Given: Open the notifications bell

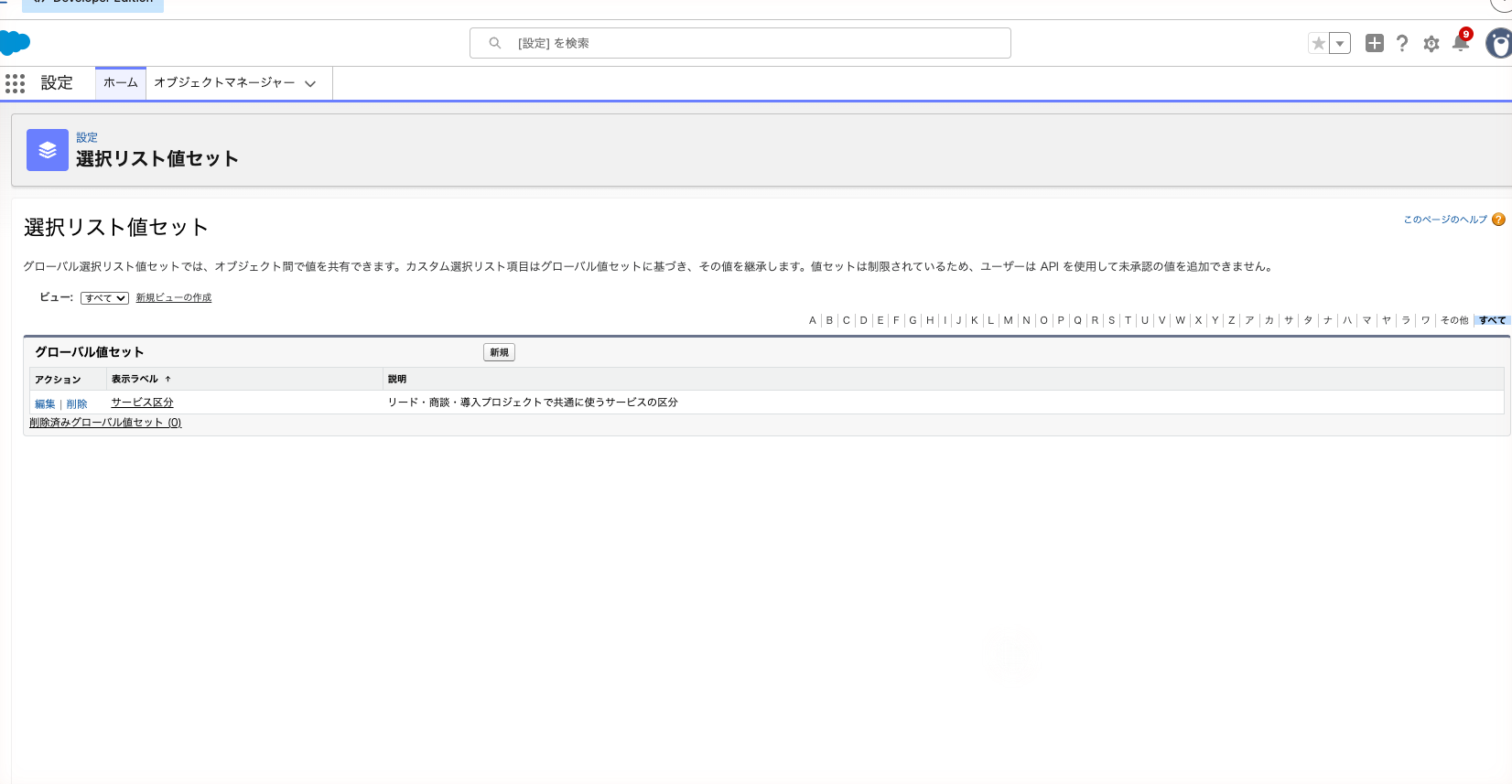Looking at the screenshot, I should [x=1460, y=44].
